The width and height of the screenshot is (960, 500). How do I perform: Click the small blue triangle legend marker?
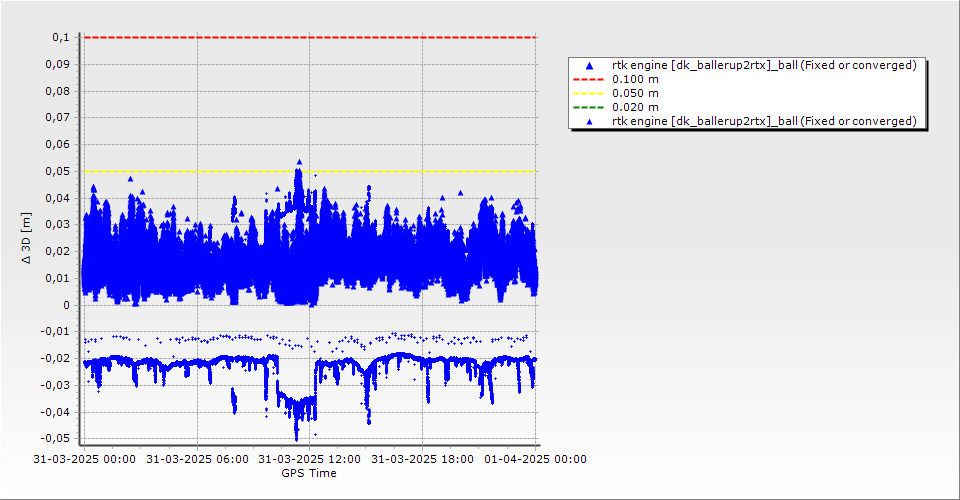pyautogui.click(x=590, y=122)
